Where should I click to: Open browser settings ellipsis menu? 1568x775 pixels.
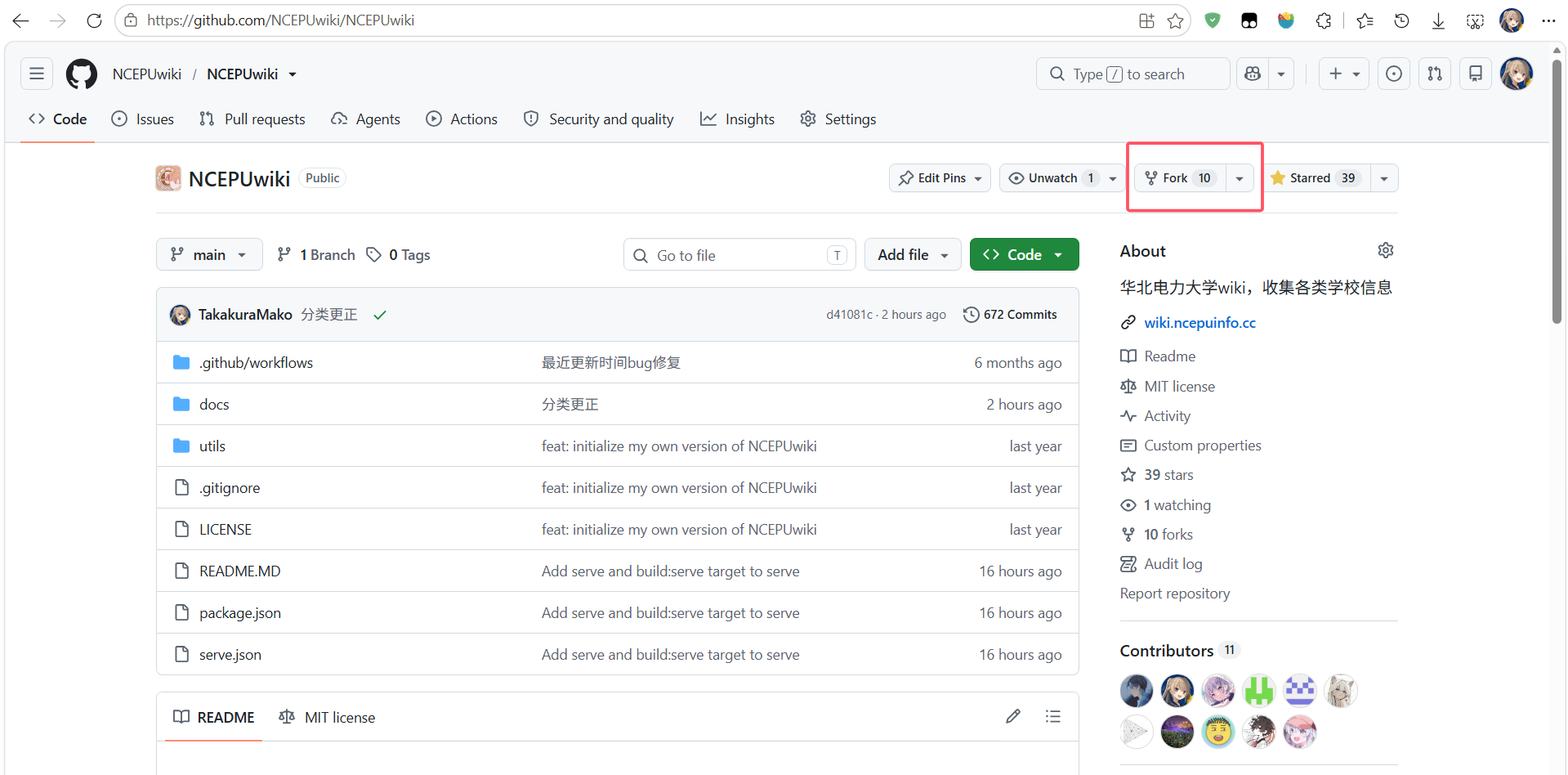tap(1548, 20)
